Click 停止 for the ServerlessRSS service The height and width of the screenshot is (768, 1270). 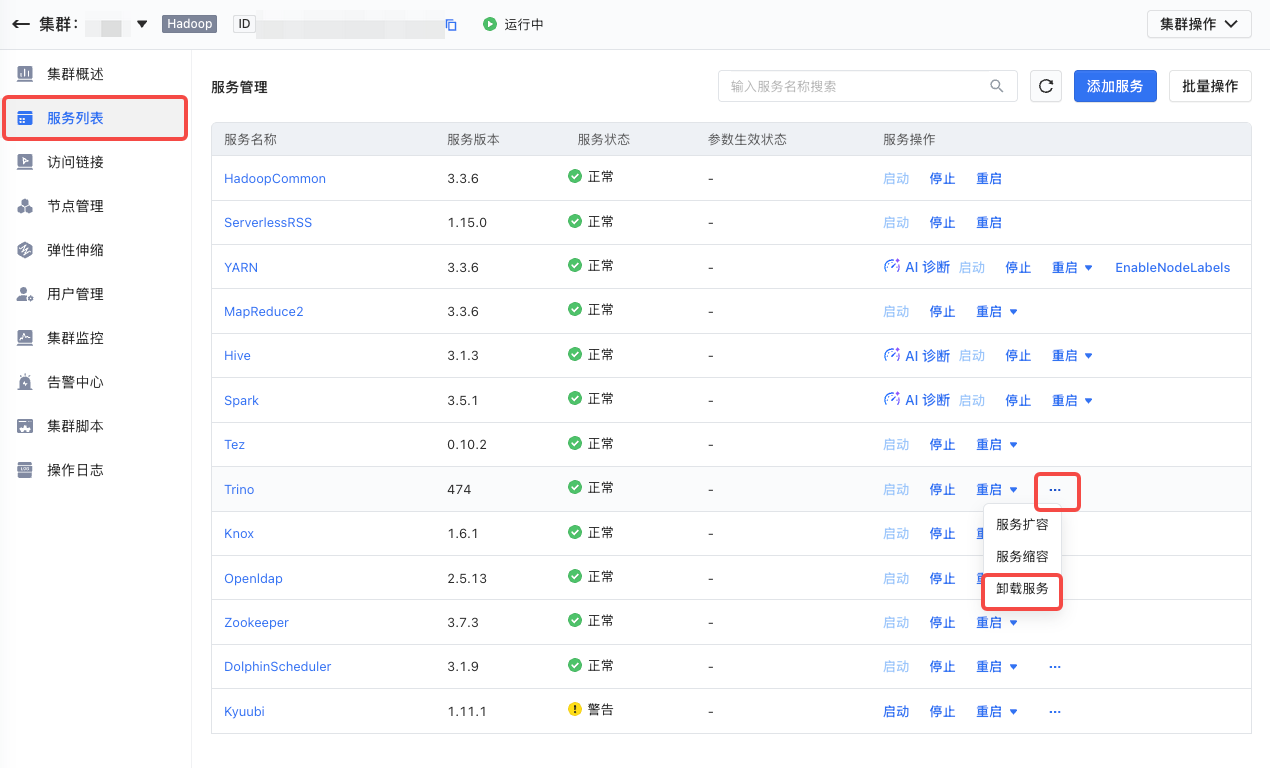pos(942,223)
